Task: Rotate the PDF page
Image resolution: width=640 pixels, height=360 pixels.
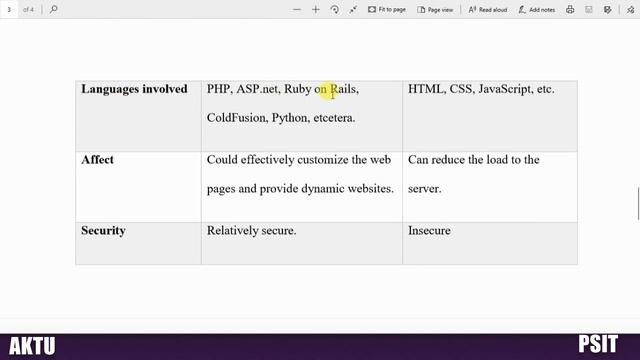Action: 334,9
